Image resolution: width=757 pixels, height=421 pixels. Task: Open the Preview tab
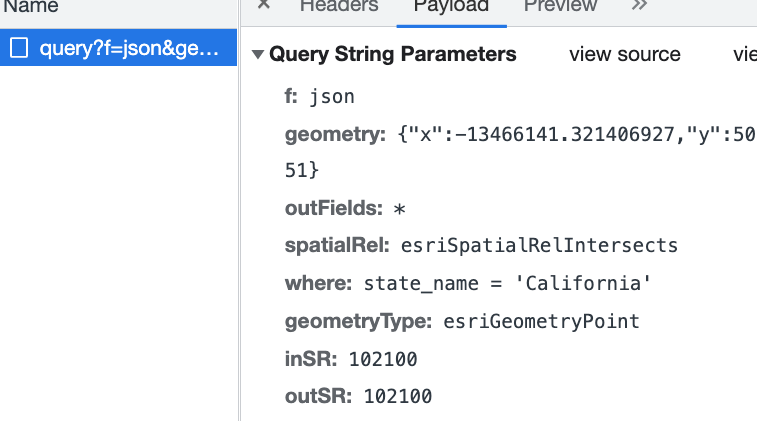click(x=560, y=6)
